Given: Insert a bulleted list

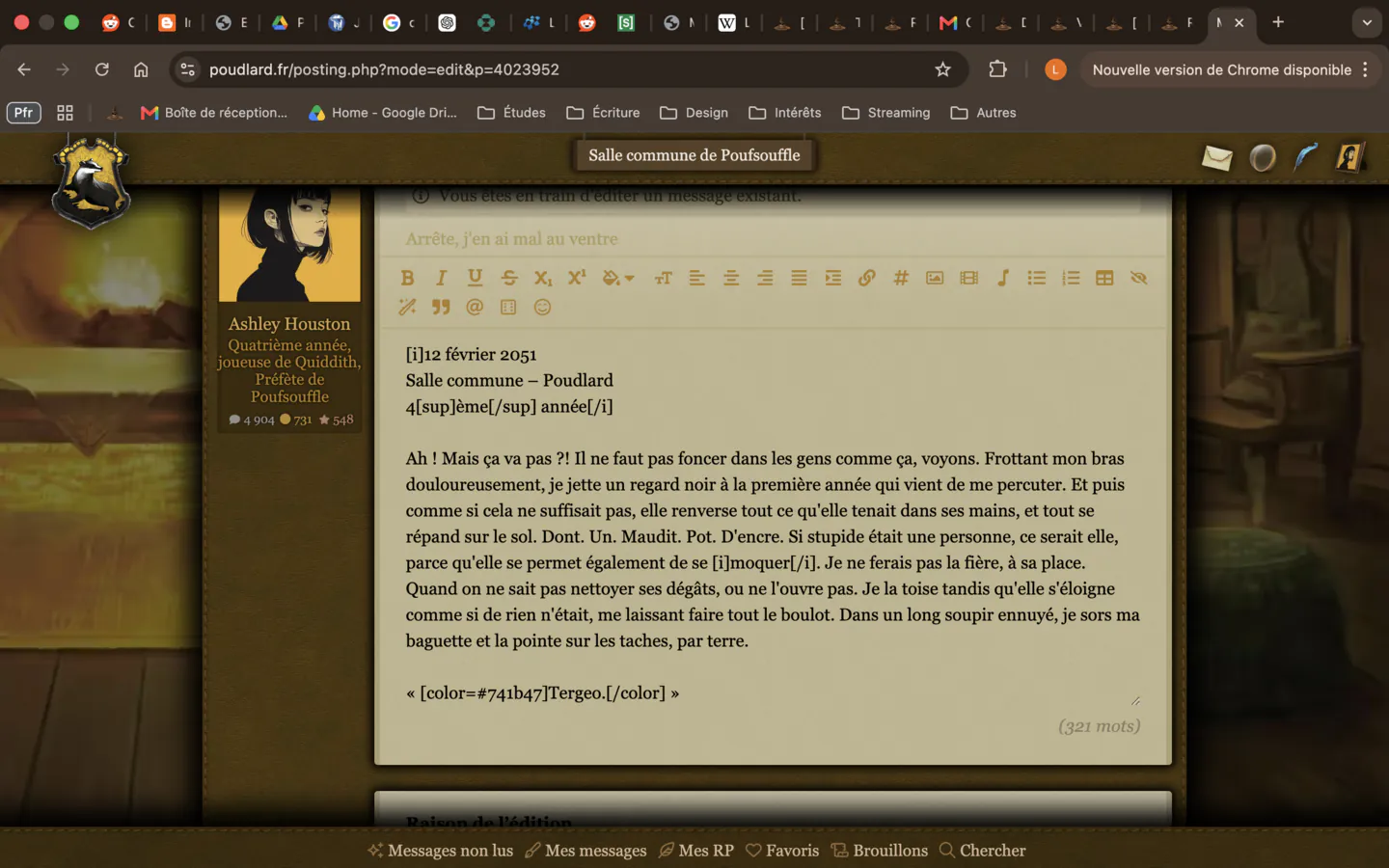Looking at the screenshot, I should [x=1037, y=278].
